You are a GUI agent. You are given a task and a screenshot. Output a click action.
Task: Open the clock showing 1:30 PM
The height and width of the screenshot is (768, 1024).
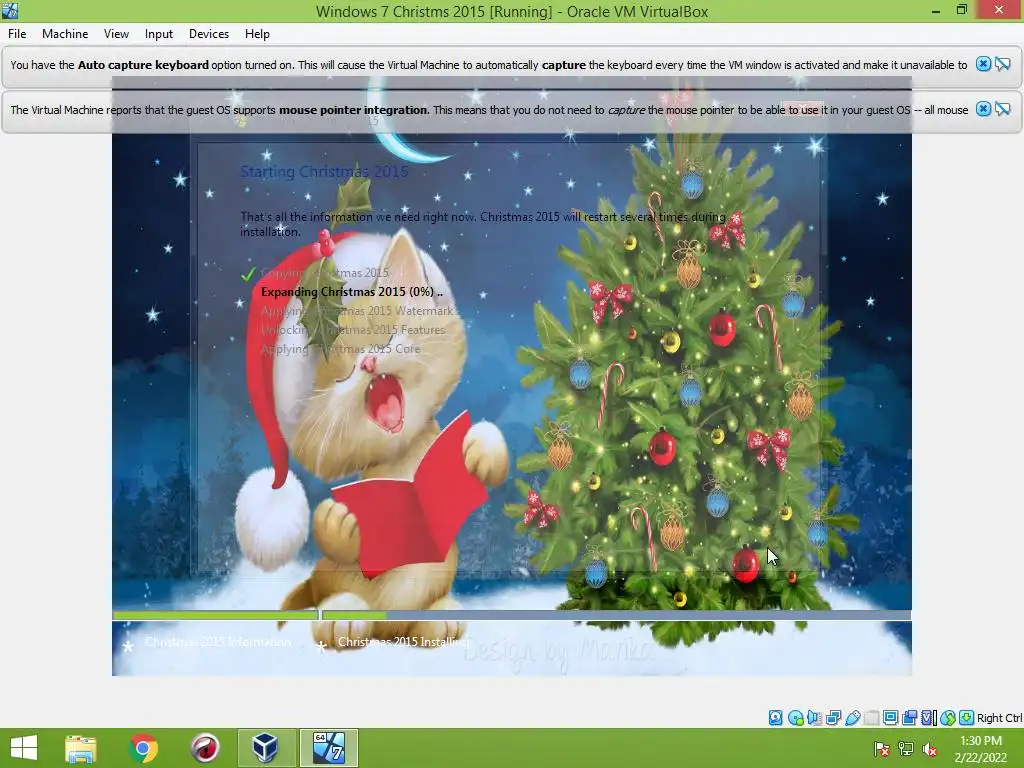point(981,748)
